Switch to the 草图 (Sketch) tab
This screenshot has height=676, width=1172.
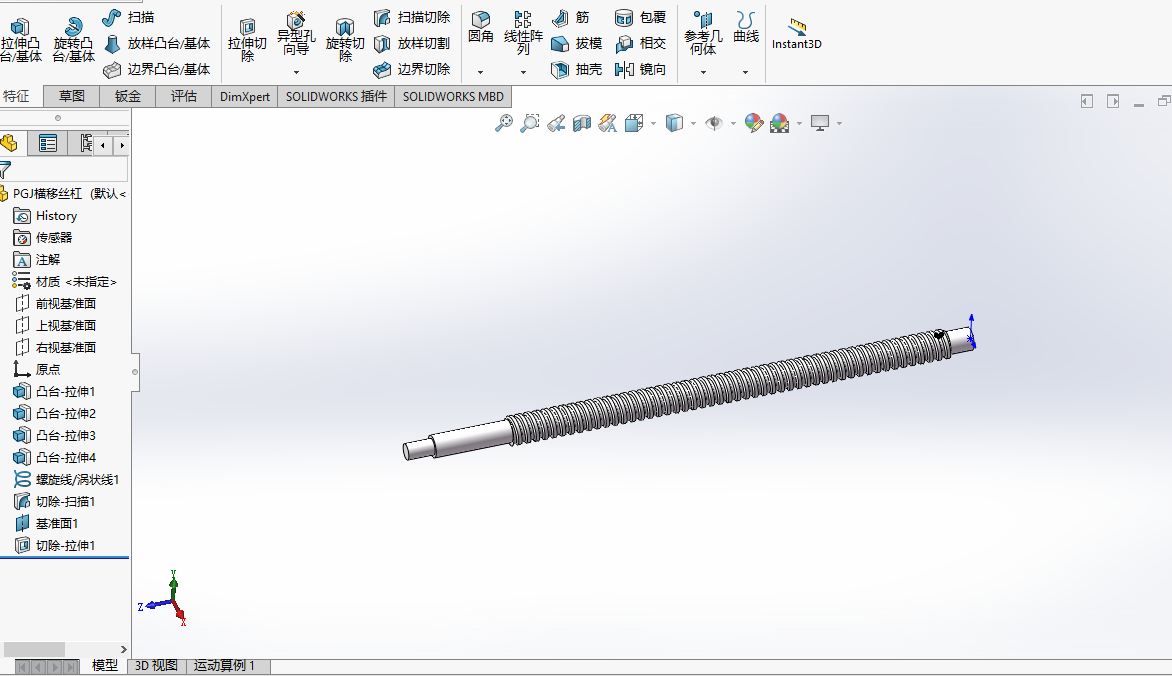[72, 96]
